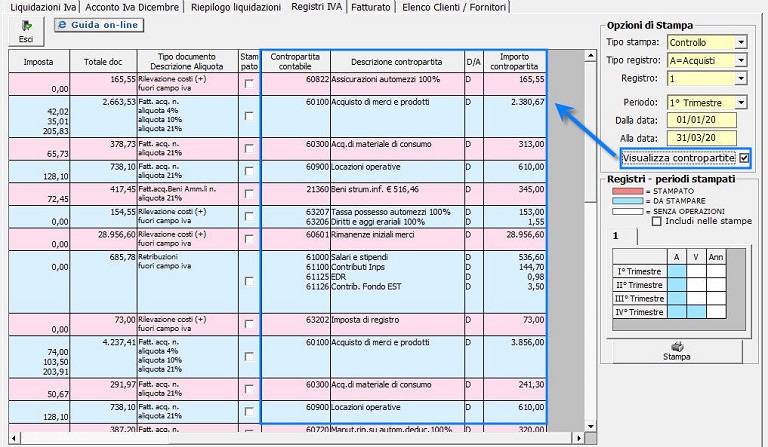Screen dimensions: 768x447
Task: Click the II° Trimestre row label
Action: pyautogui.click(x=639, y=285)
